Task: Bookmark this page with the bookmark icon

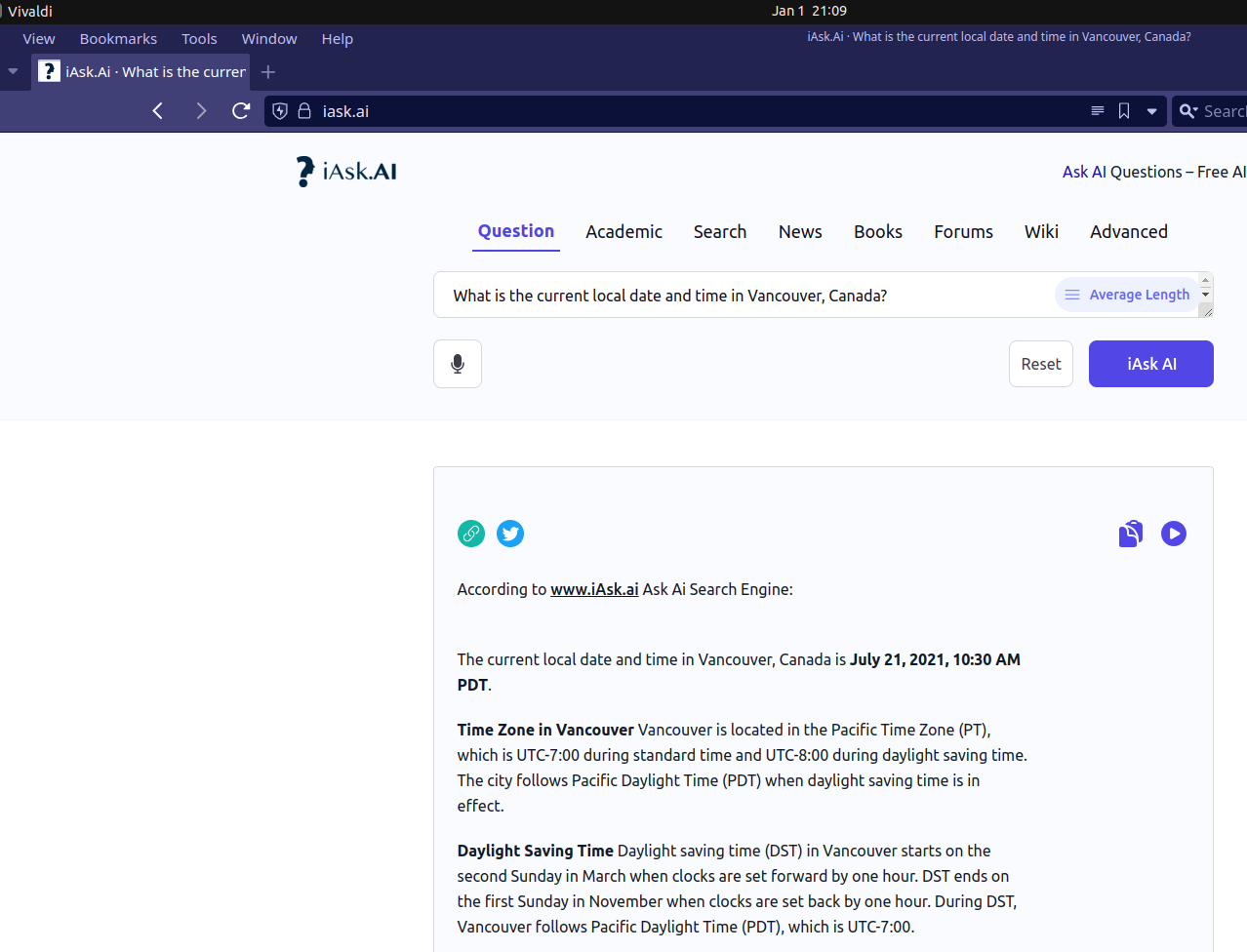Action: (1124, 111)
